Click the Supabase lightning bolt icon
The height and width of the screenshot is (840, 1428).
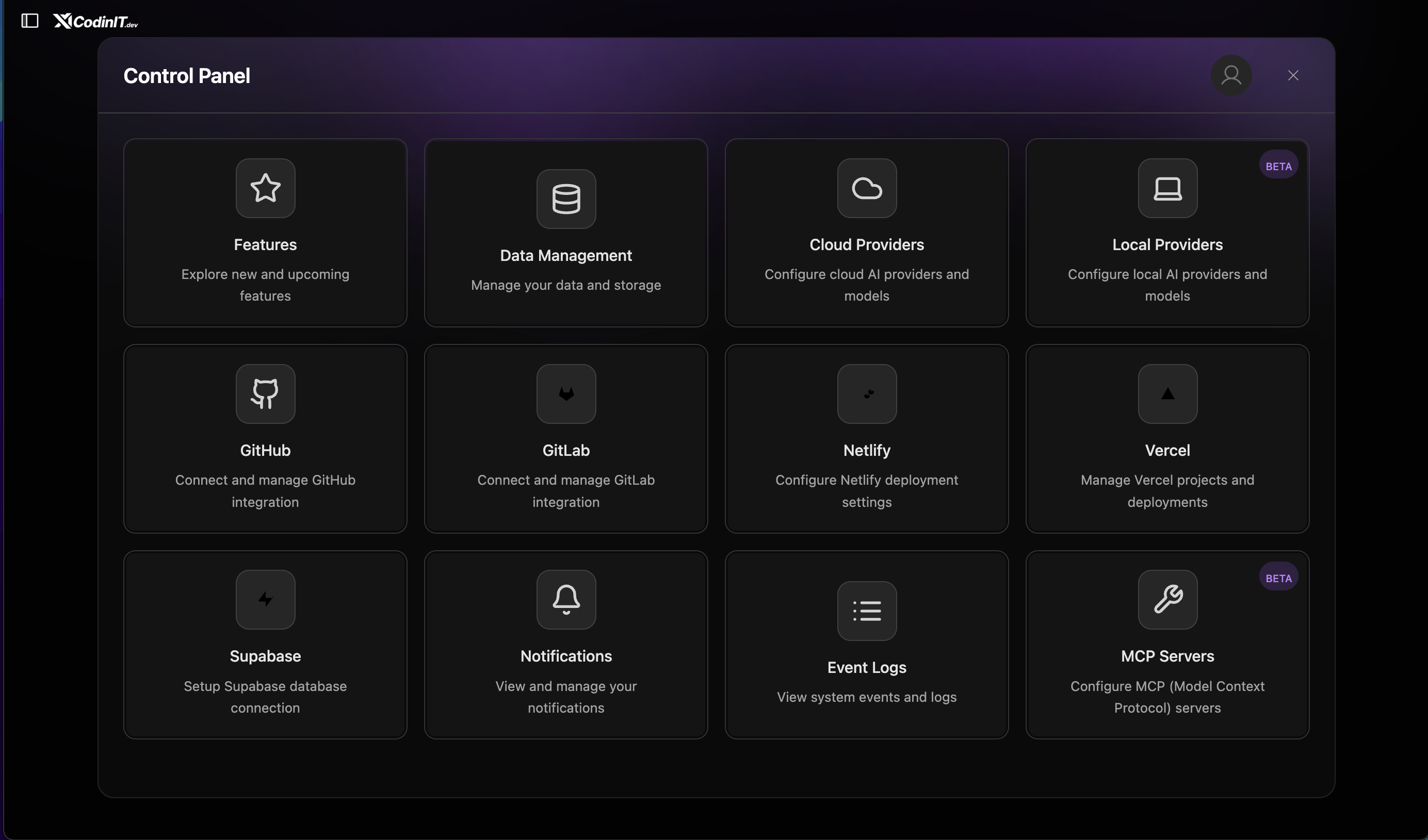pos(265,599)
